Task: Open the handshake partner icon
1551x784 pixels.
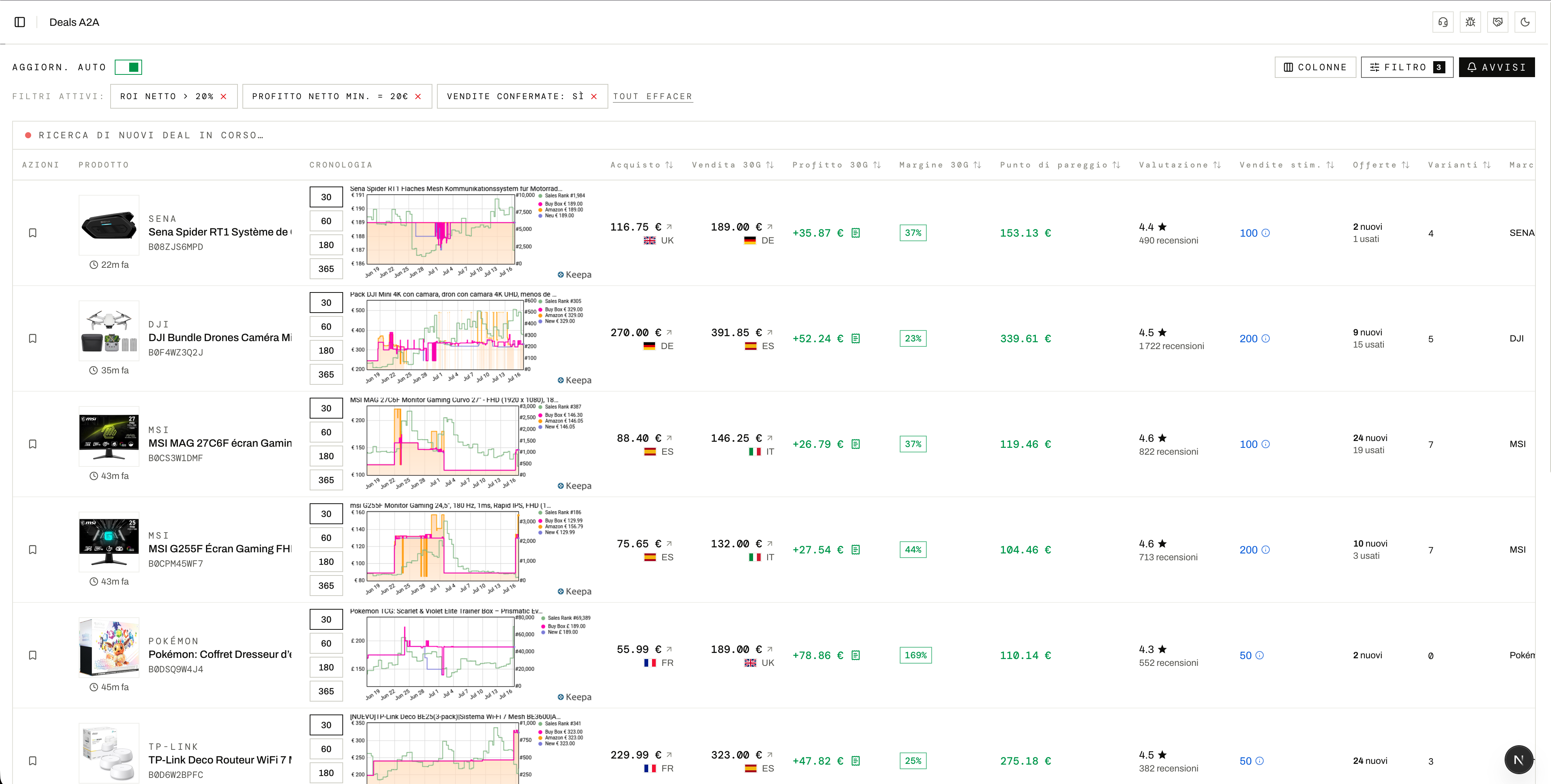Action: tap(1497, 22)
